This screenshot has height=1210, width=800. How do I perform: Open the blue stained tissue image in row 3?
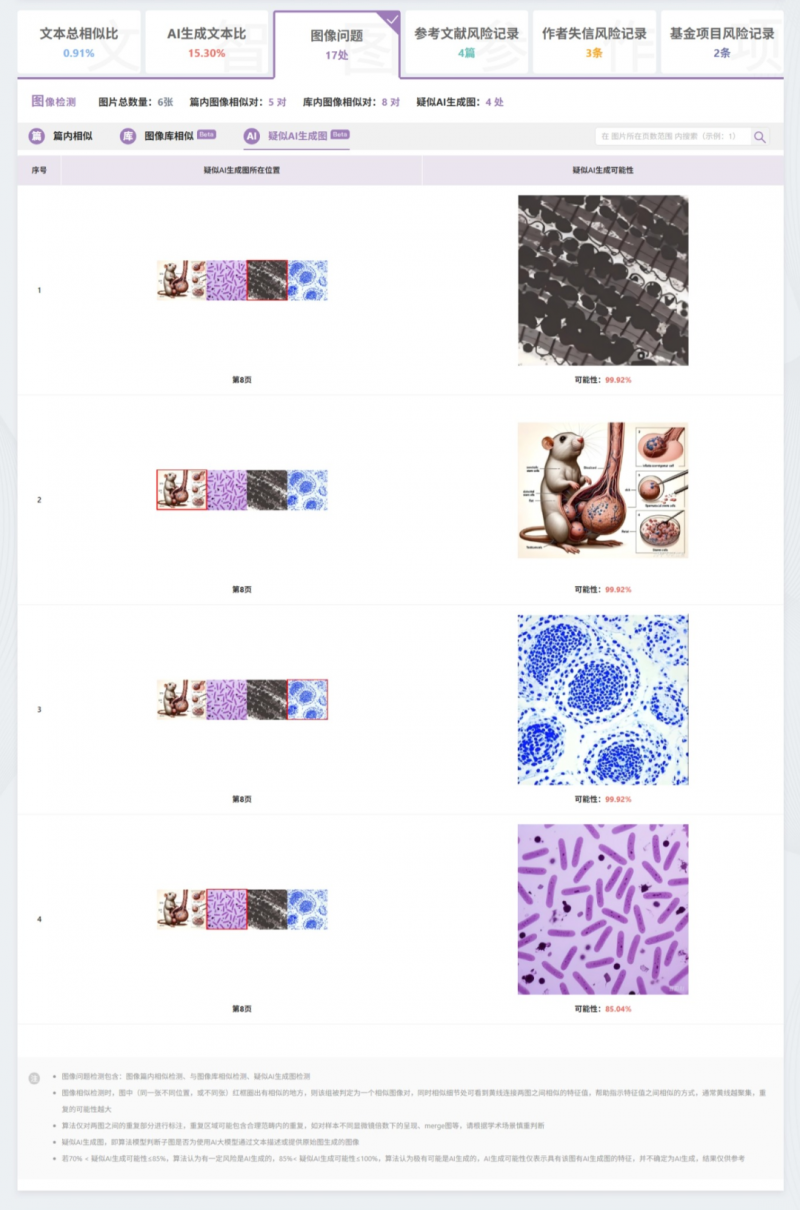[x=603, y=700]
